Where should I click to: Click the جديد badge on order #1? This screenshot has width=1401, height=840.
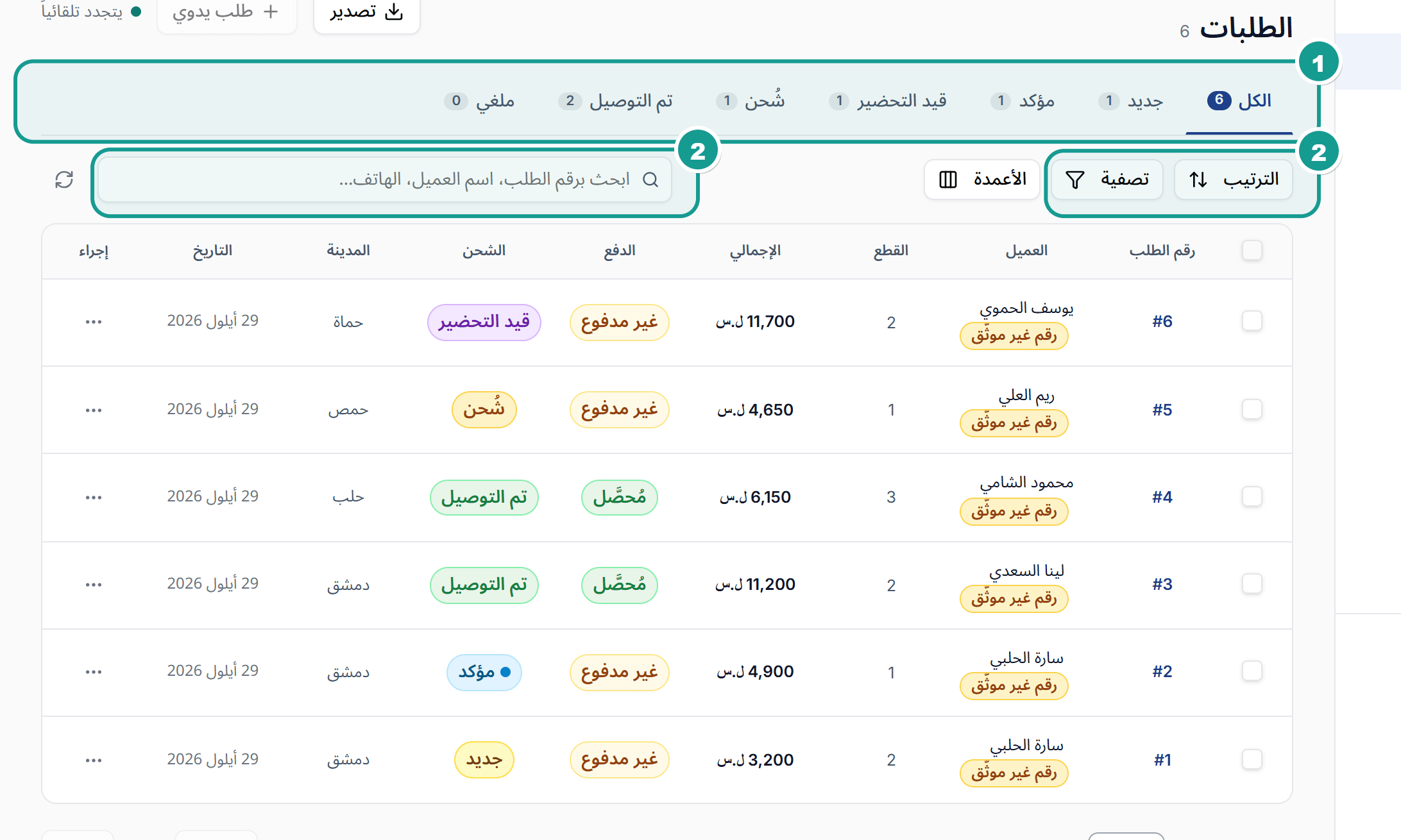pyautogui.click(x=484, y=760)
